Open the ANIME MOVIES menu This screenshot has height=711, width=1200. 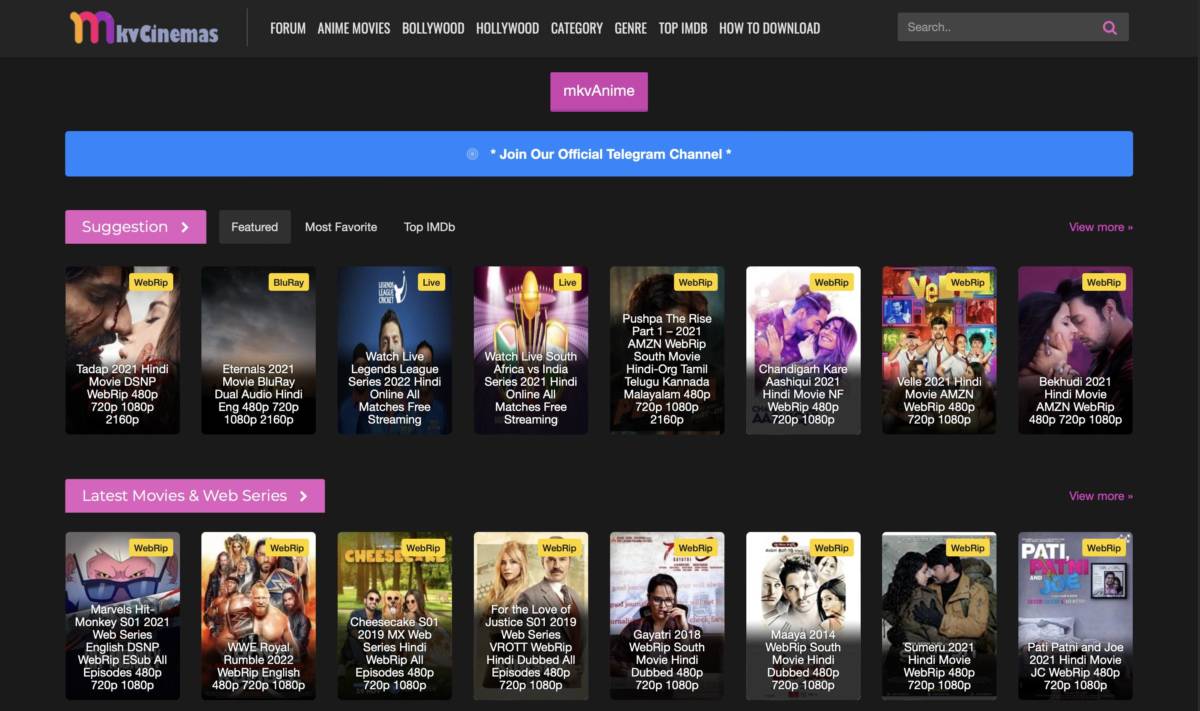354,28
